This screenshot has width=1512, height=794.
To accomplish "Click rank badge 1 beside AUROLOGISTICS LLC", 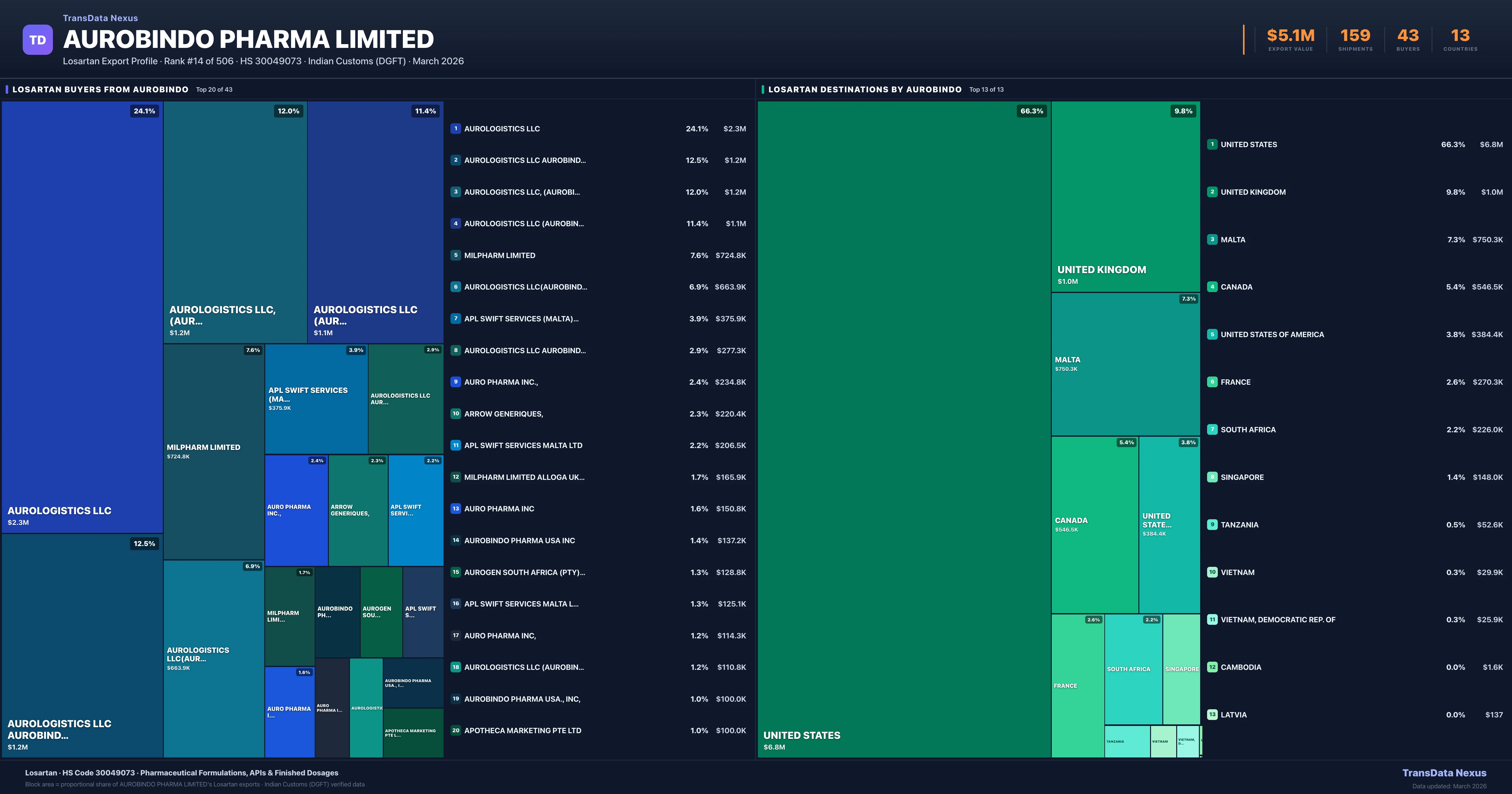I will [455, 129].
